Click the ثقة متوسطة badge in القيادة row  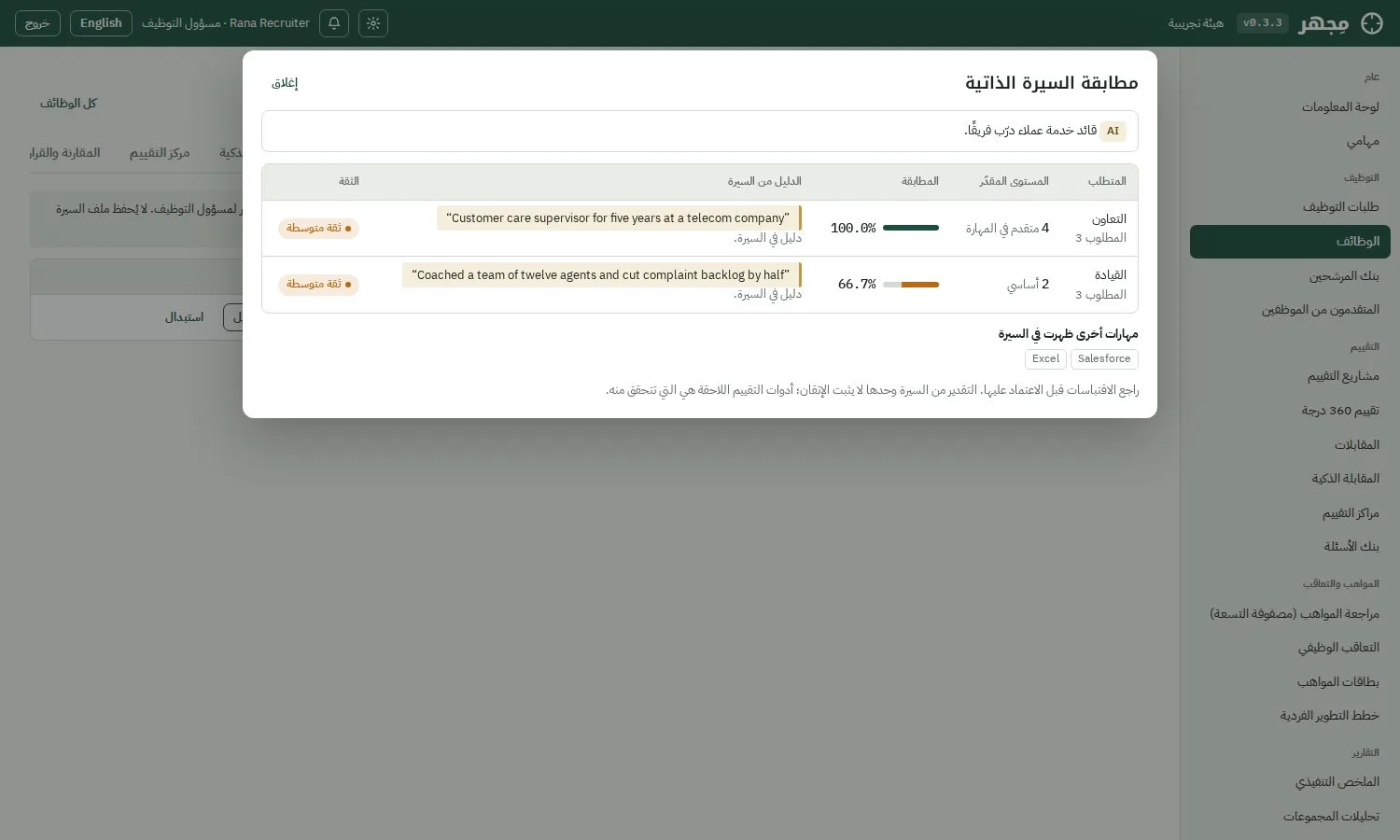coord(318,285)
